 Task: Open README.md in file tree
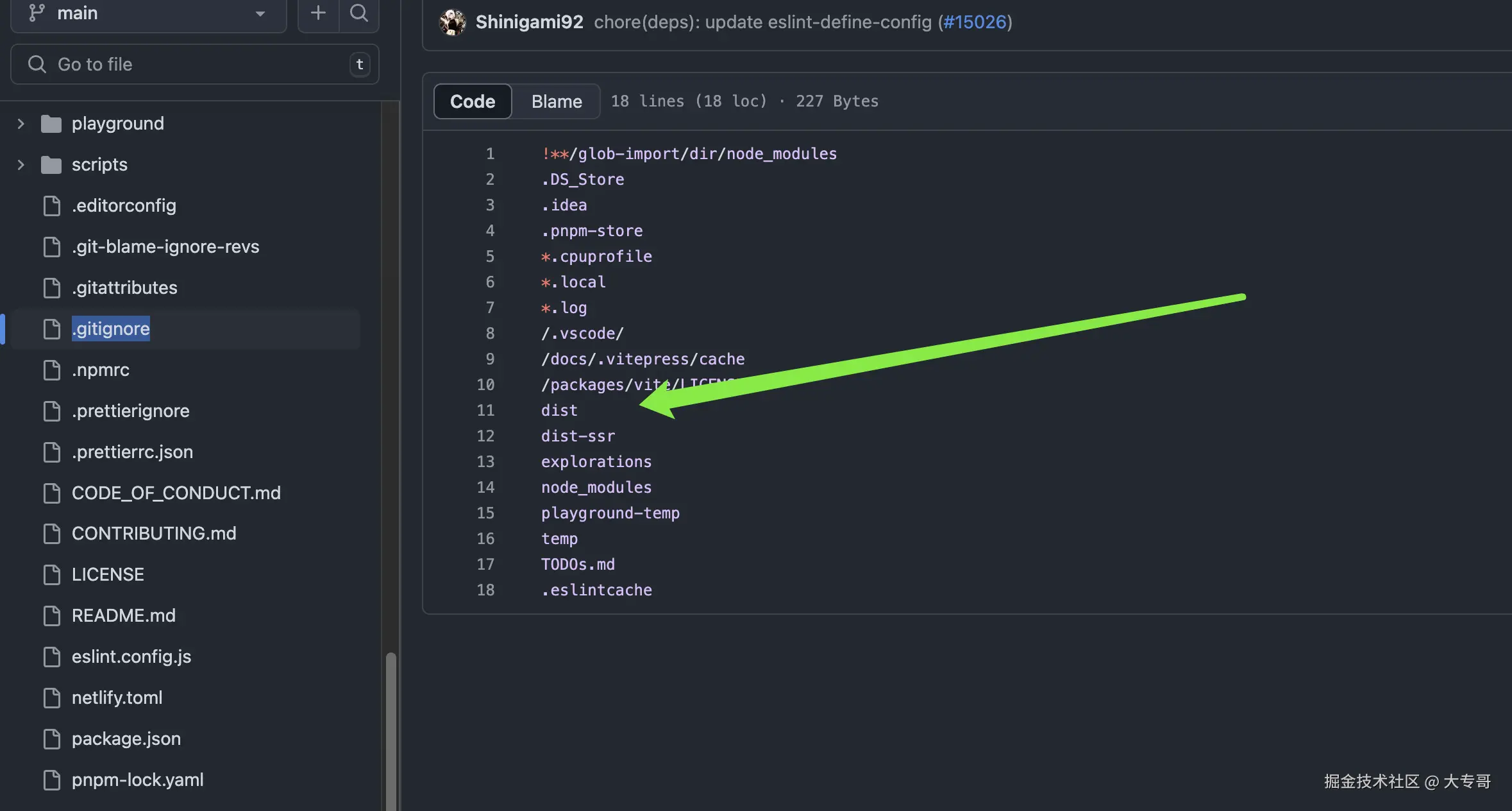(x=123, y=615)
